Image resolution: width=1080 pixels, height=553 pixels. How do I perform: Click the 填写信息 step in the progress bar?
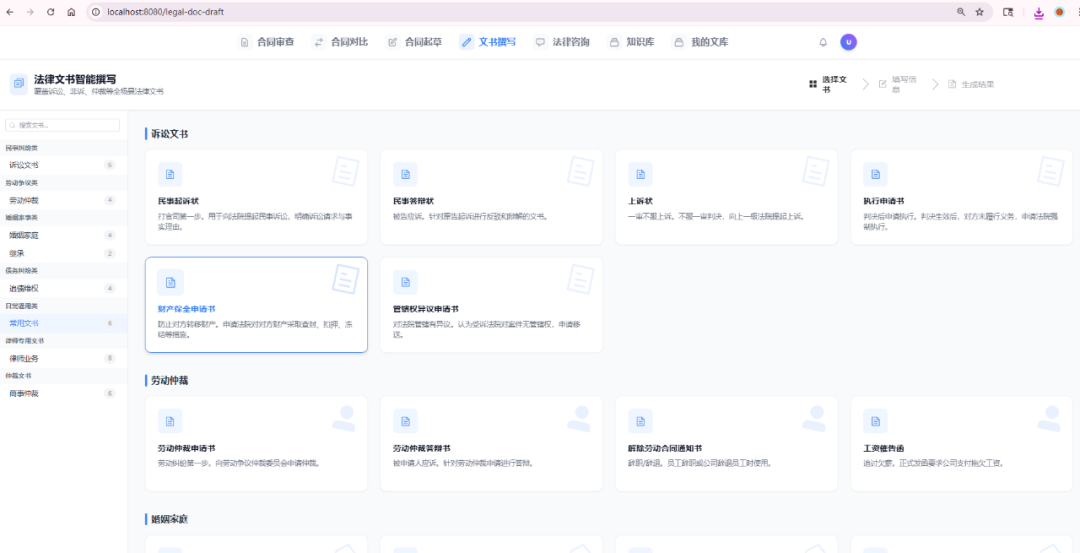pos(899,84)
